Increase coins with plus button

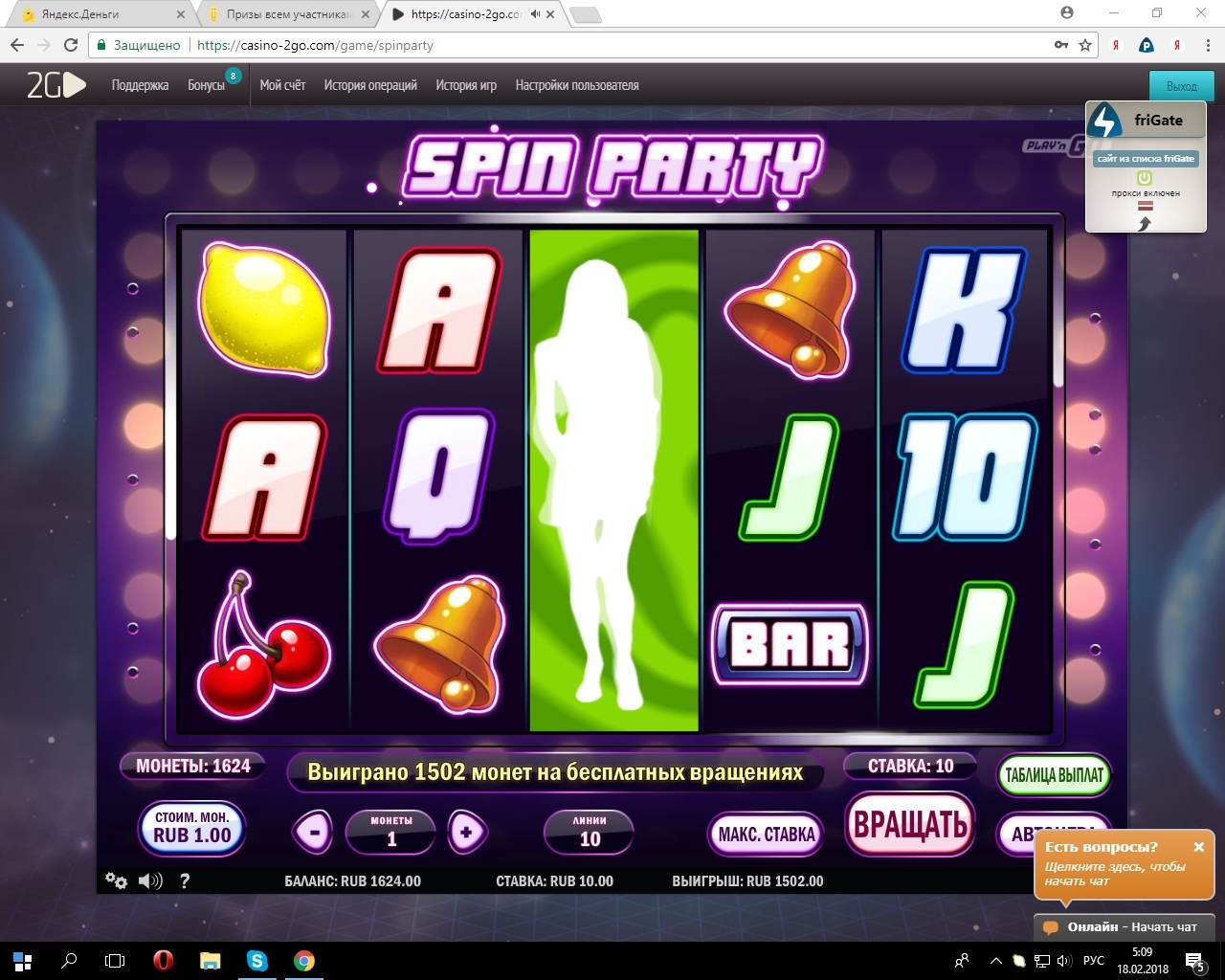tap(466, 833)
